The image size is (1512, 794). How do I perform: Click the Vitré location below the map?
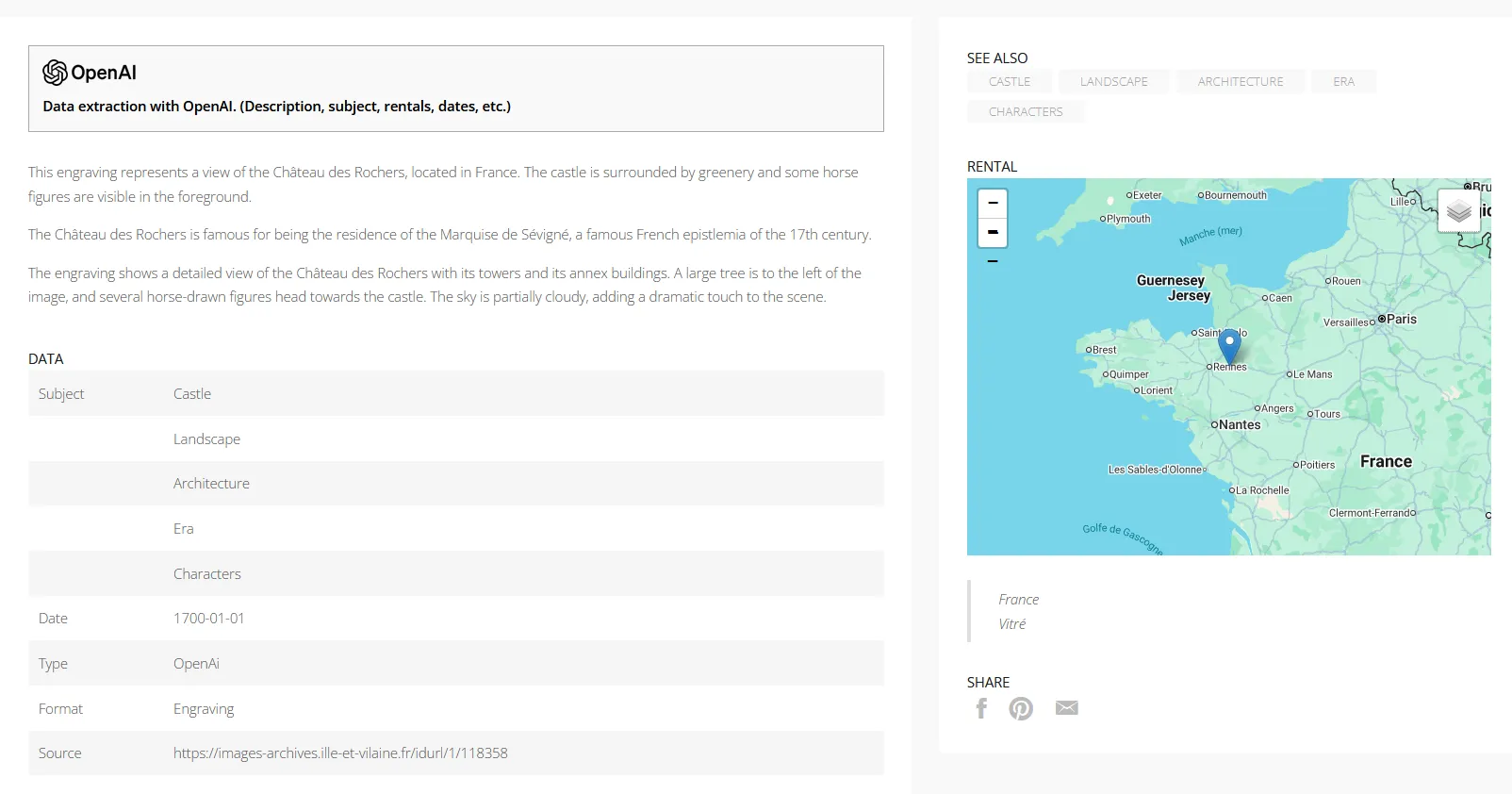click(x=1011, y=624)
